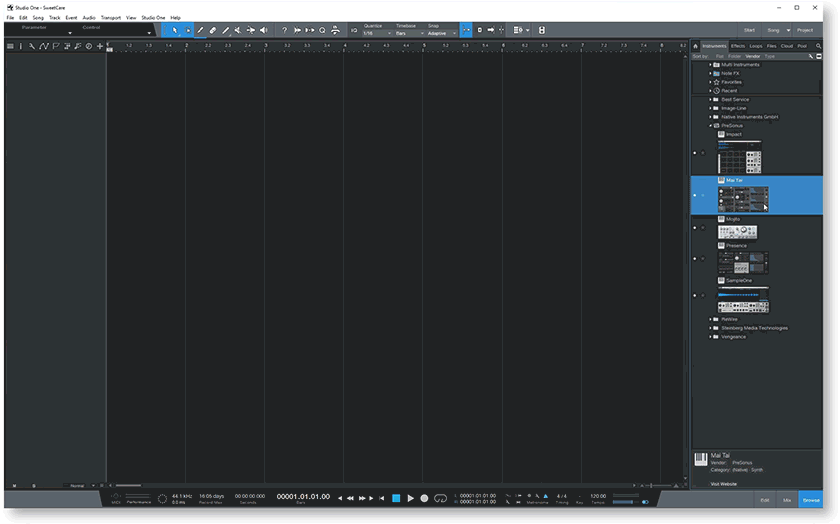Screen dimensions: 840x524
Task: Open the Mix console button
Action: tap(787, 500)
